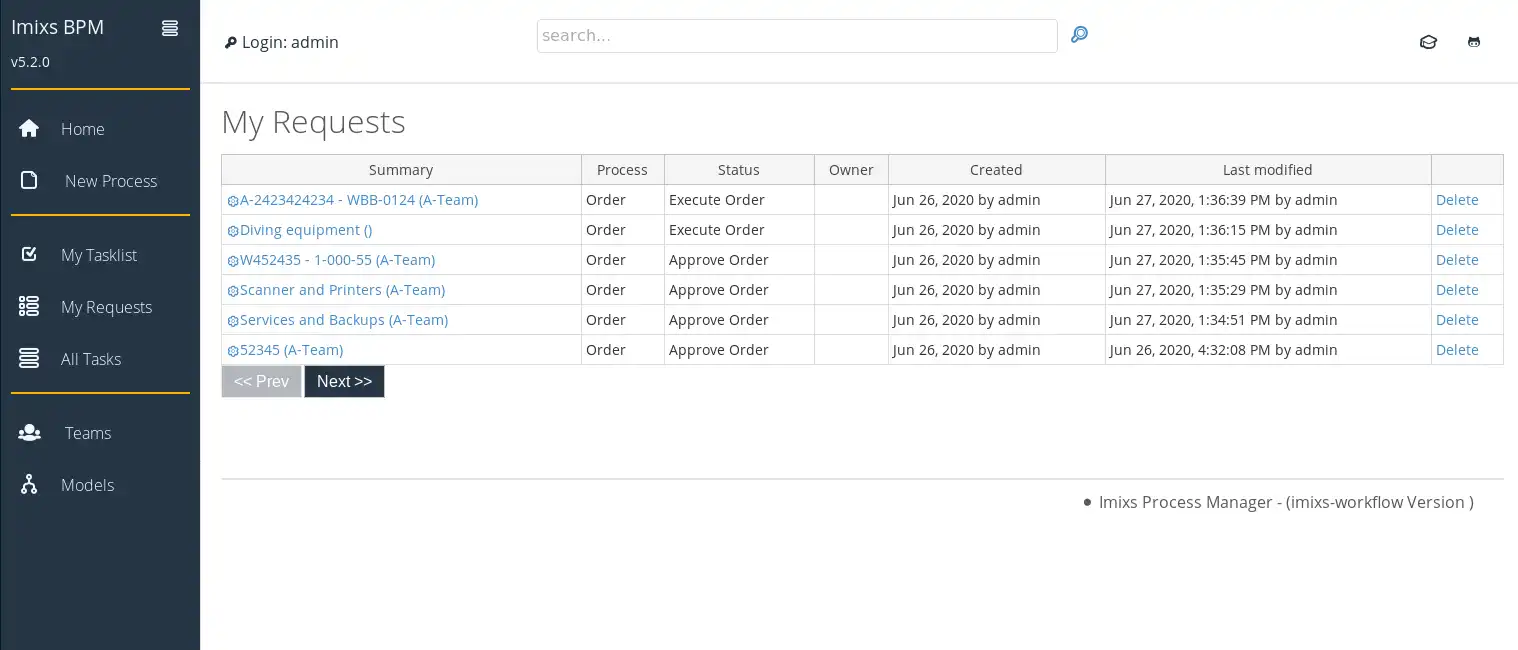This screenshot has height=650, width=1518.
Task: Click the Models tree icon
Action: 29,485
